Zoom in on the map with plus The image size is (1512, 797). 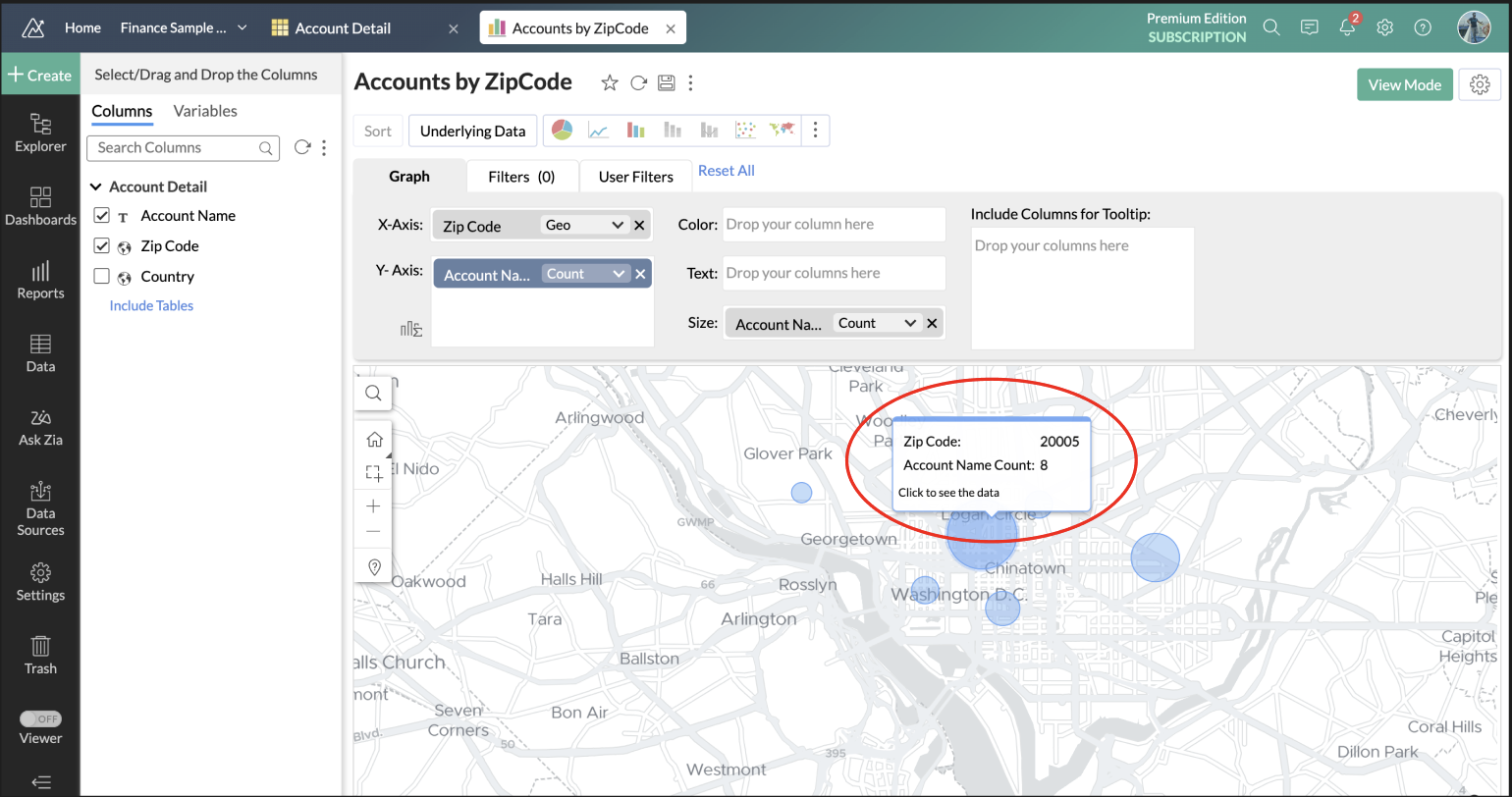(x=373, y=506)
